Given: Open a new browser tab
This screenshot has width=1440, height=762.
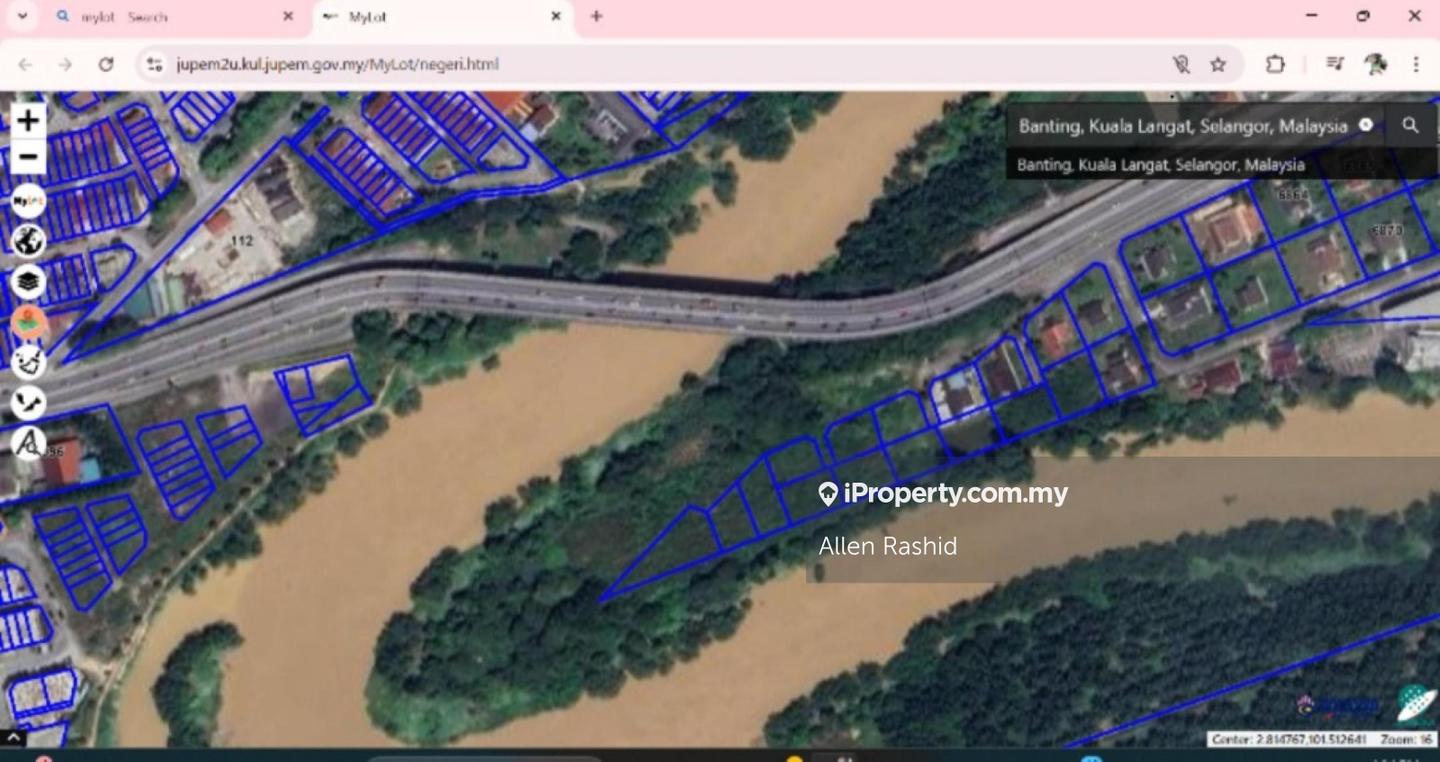Looking at the screenshot, I should coord(596,16).
